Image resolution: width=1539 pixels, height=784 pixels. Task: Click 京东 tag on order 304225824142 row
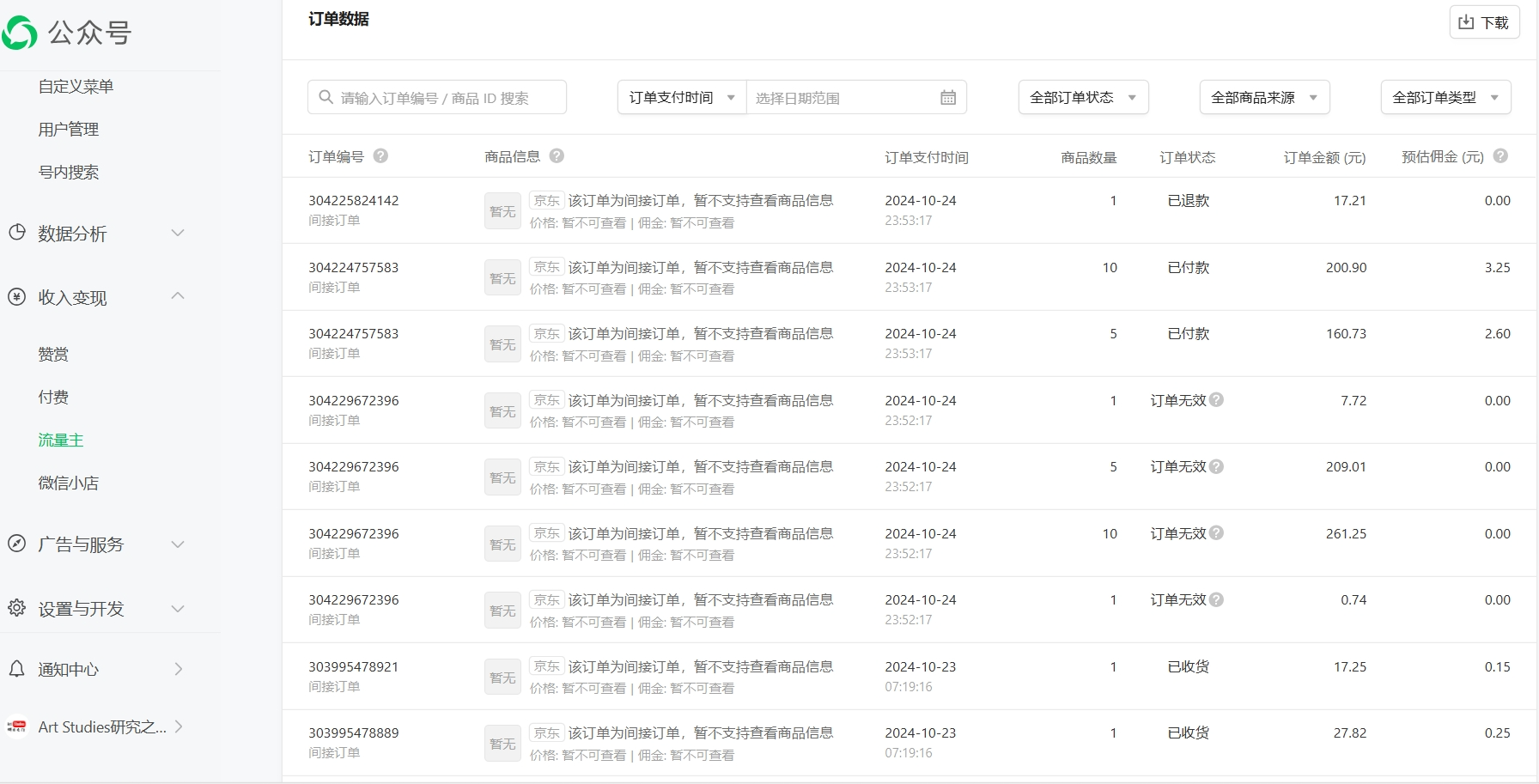[x=546, y=200]
